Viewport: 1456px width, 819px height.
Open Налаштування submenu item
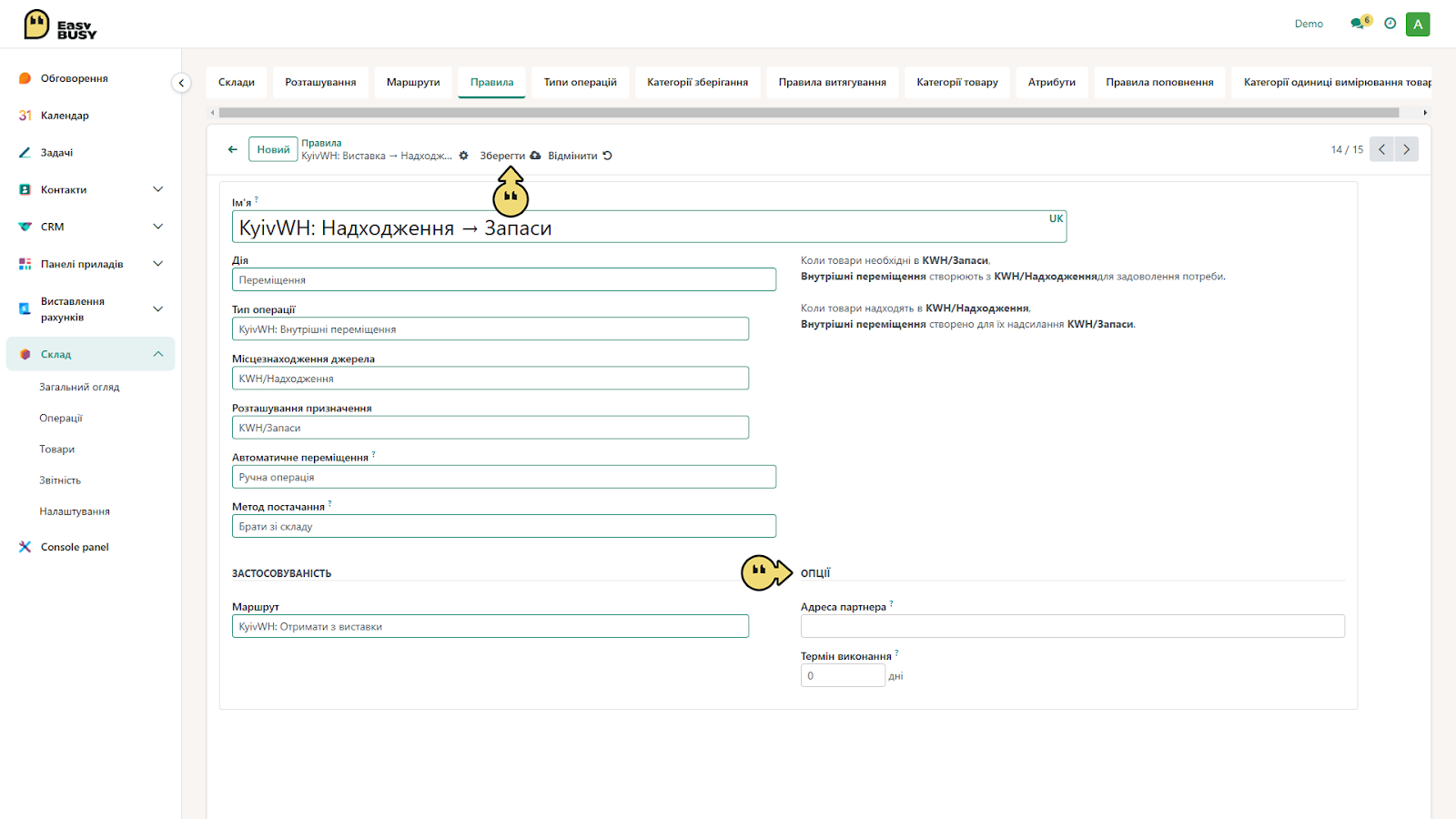(75, 511)
